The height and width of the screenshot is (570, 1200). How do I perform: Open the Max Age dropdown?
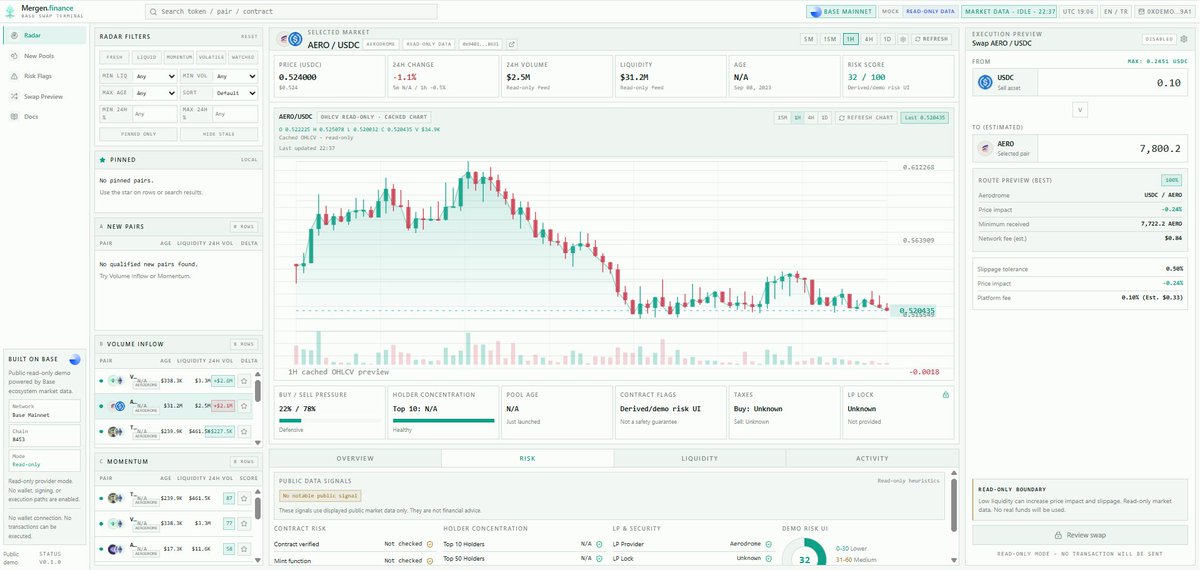(153, 93)
